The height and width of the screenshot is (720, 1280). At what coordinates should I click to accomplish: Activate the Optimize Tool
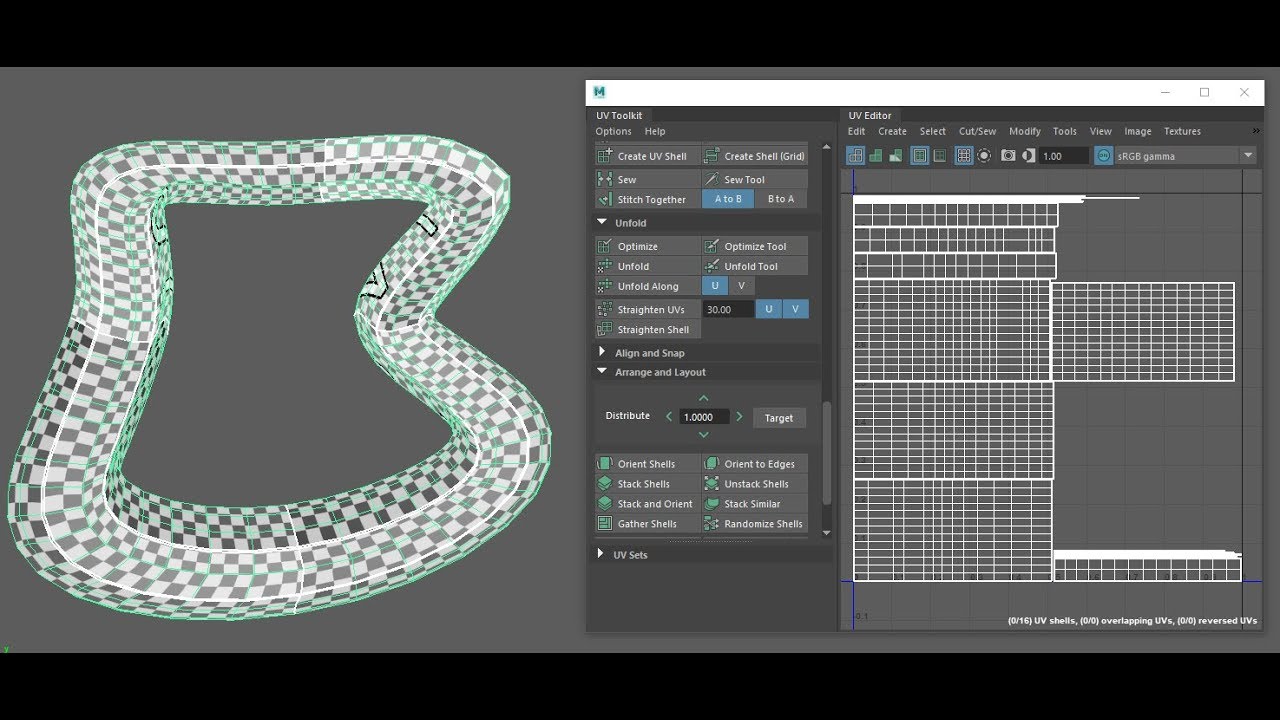tap(755, 246)
